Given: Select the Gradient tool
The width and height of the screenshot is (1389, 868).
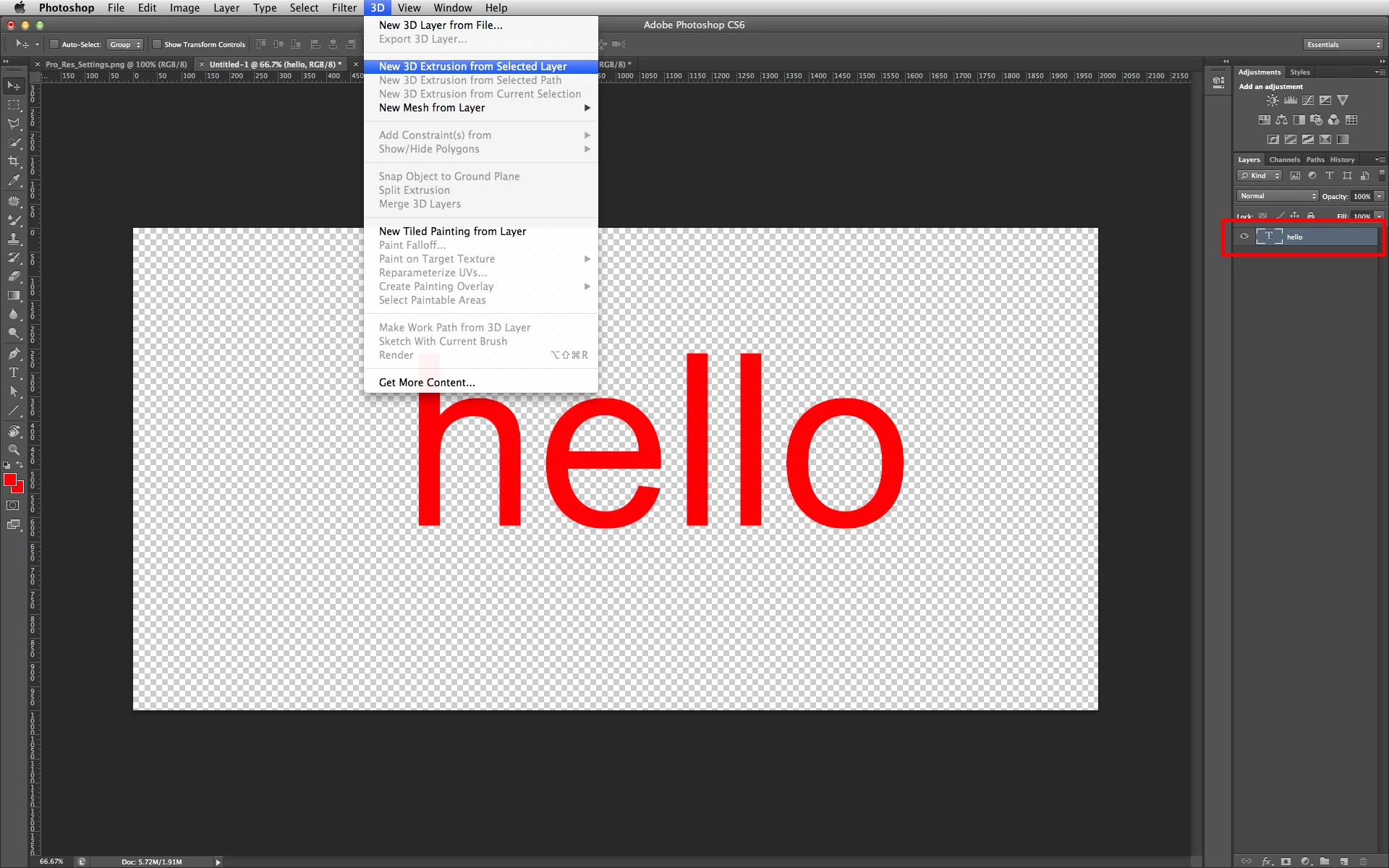Looking at the screenshot, I should click(14, 295).
